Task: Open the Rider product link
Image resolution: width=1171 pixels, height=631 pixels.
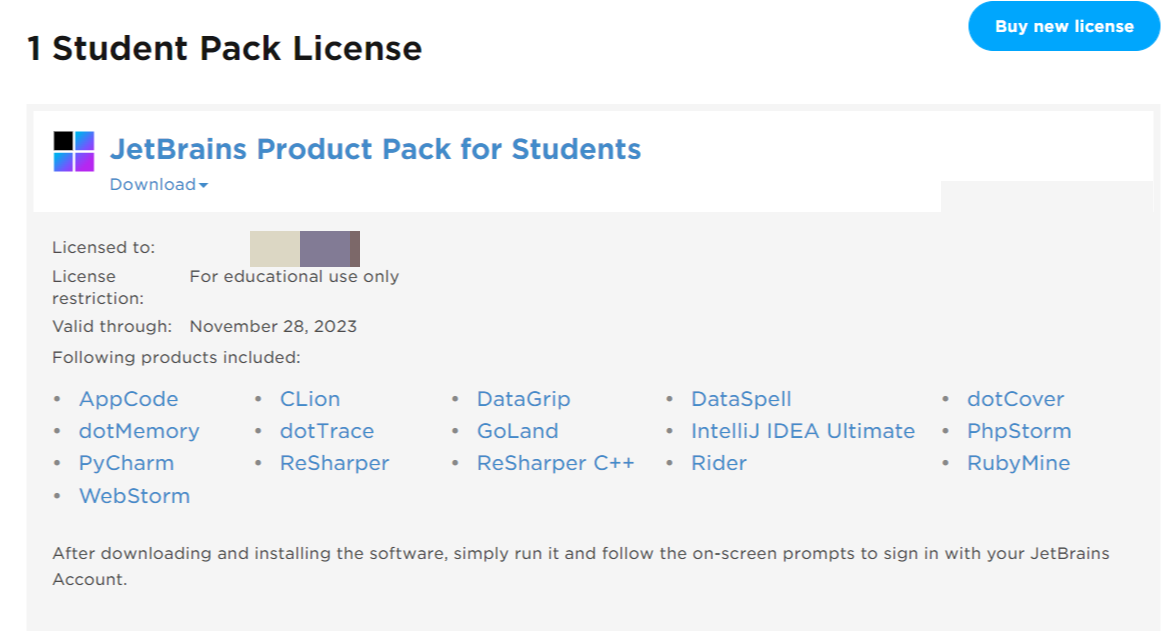Action: (718, 463)
